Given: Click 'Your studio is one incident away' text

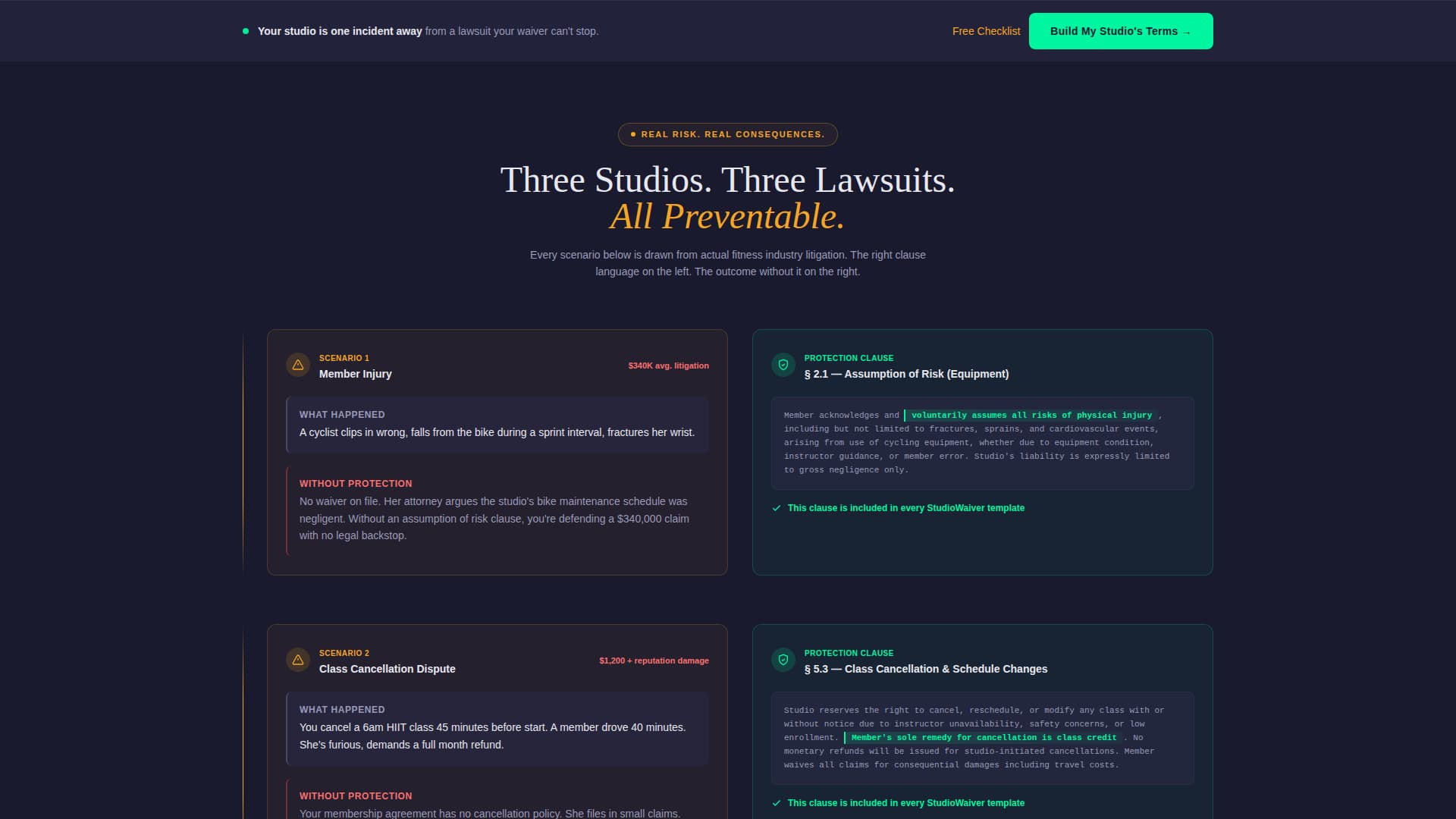Looking at the screenshot, I should [340, 31].
